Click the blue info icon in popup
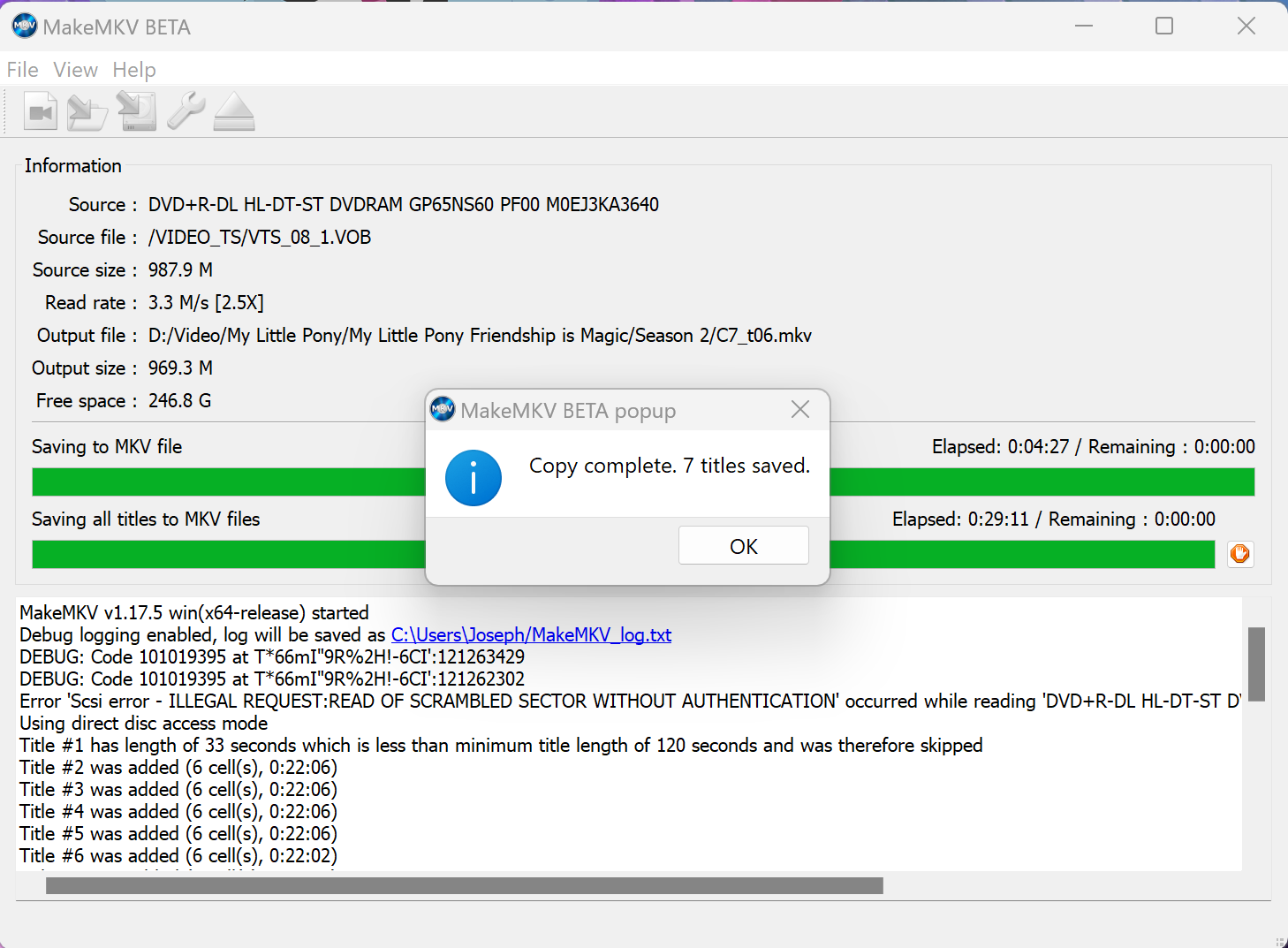Screen dimensions: 1288x948 tap(474, 478)
